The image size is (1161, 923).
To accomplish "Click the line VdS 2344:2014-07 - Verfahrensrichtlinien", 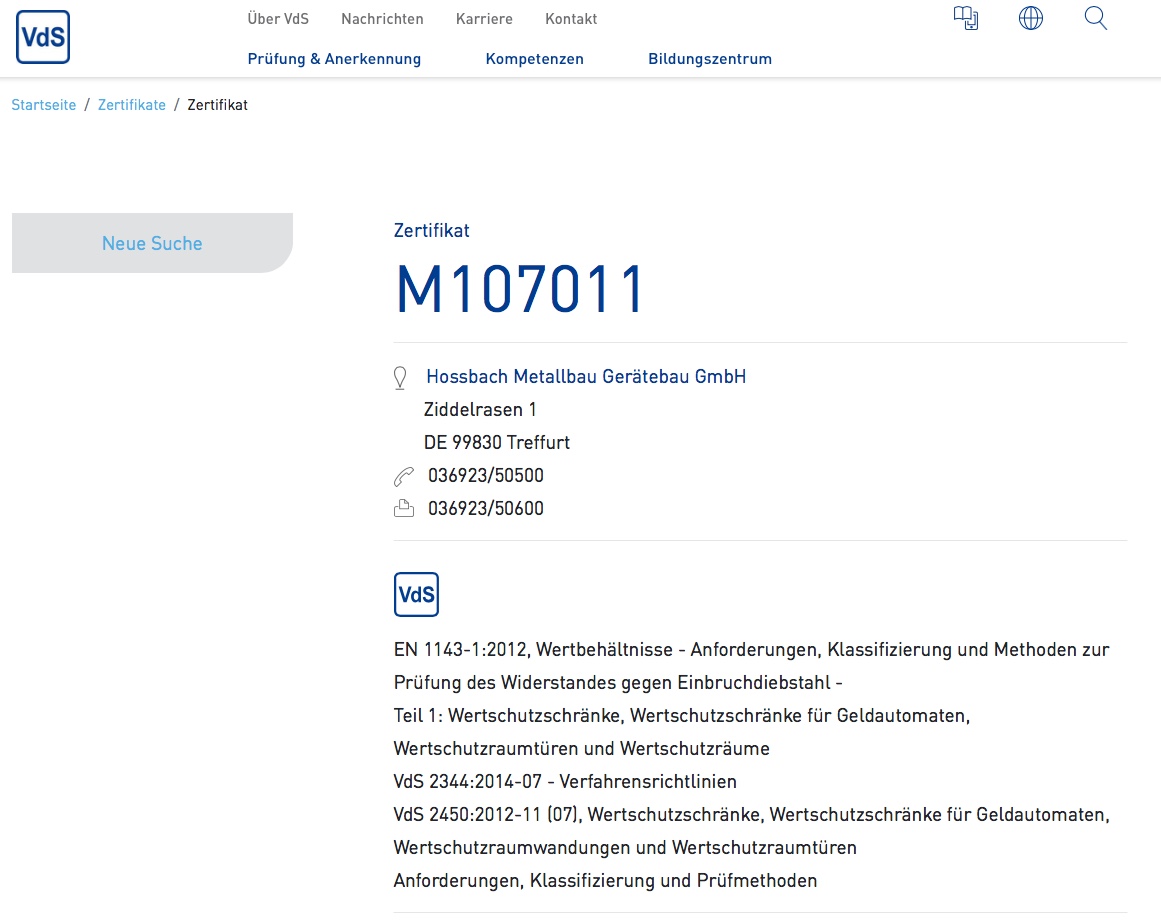I will [x=565, y=782].
